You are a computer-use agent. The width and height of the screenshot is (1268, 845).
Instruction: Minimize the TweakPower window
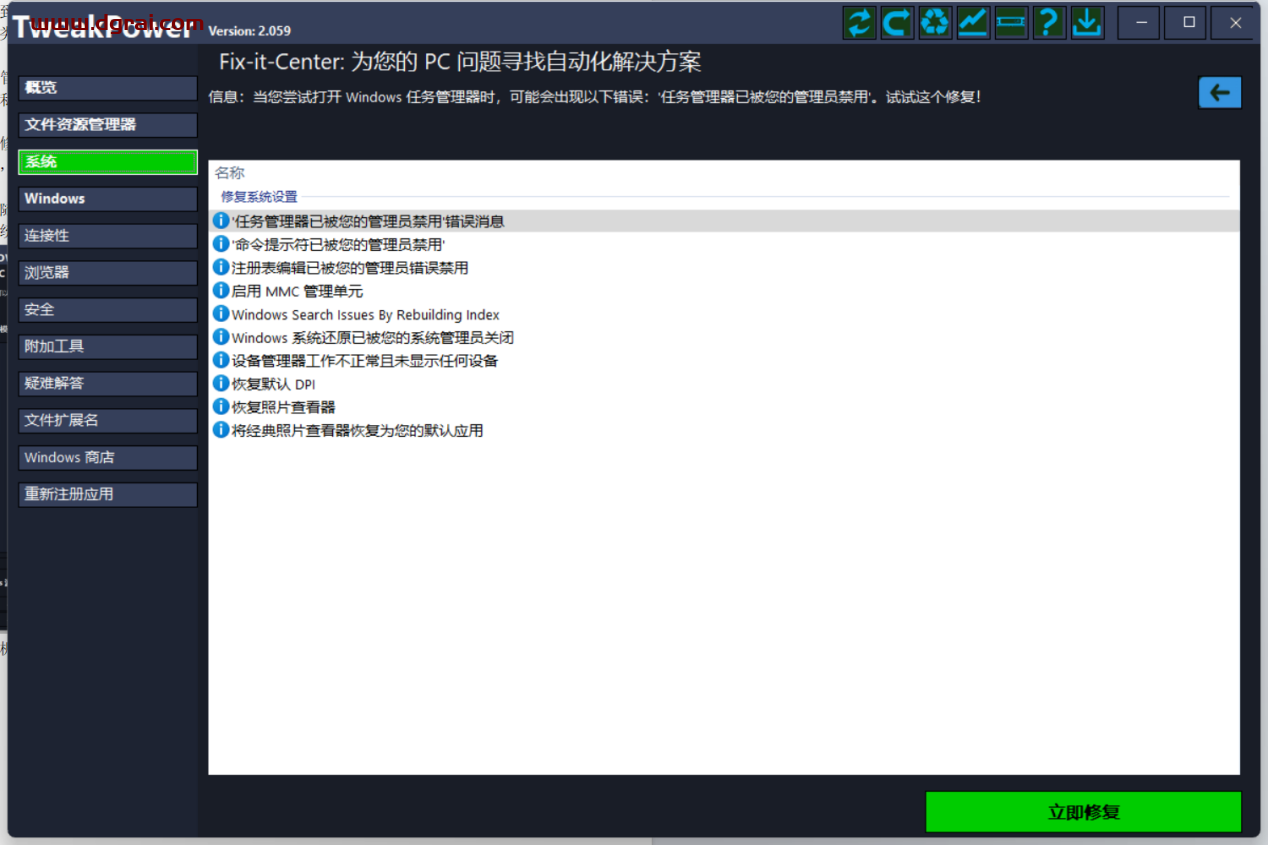1141,22
